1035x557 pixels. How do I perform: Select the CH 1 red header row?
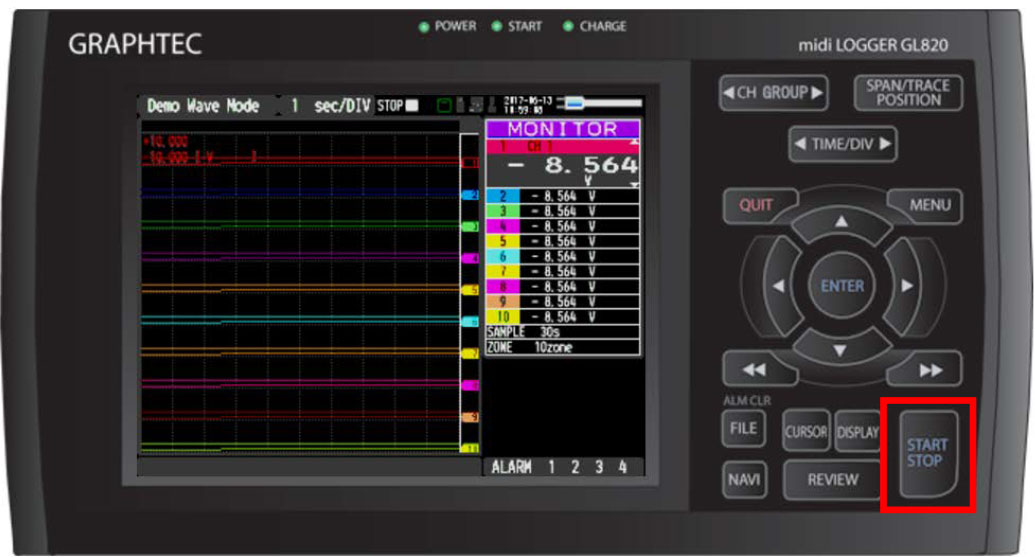562,147
